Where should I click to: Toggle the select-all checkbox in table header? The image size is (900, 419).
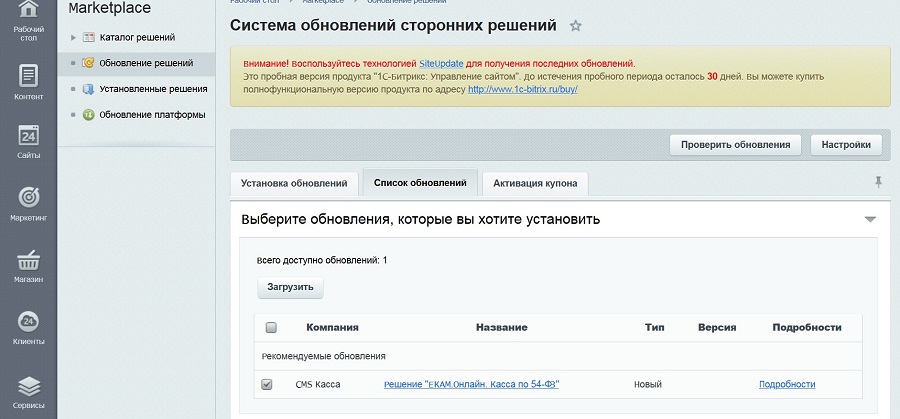(271, 328)
